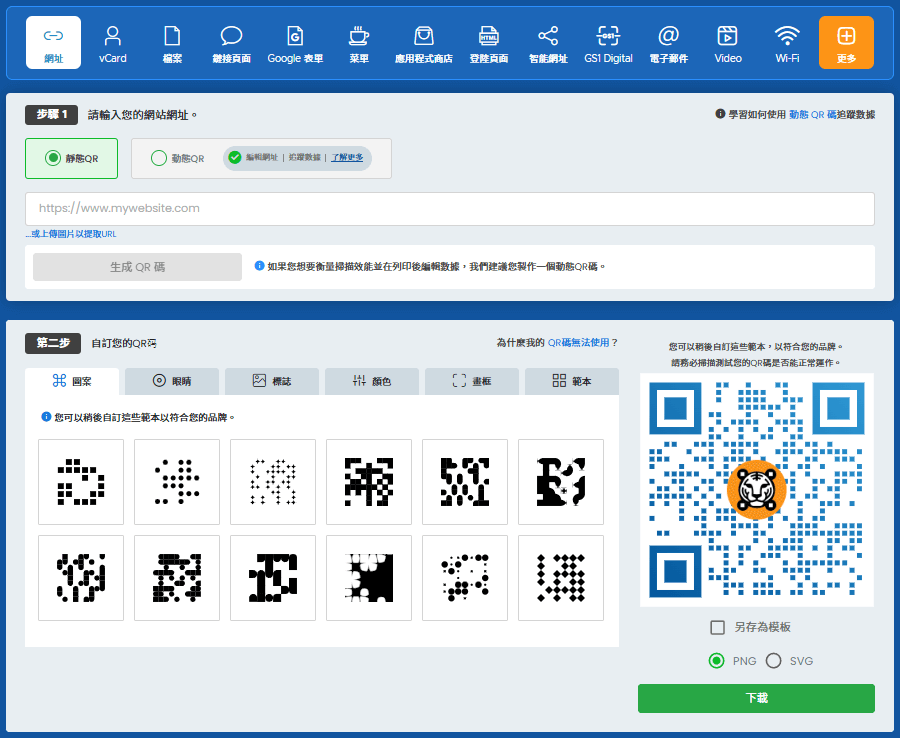
Task: Pick the flower-cutout QR pattern thumbnail
Action: coord(369,578)
